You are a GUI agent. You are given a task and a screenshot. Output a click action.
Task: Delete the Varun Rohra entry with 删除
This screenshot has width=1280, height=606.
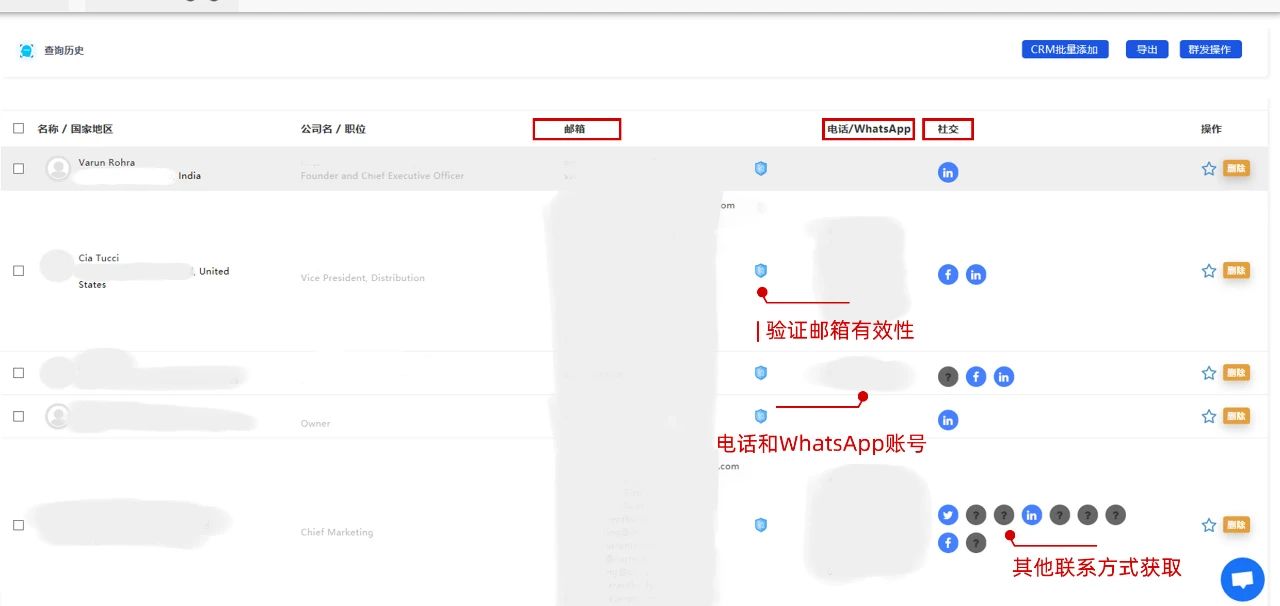point(1236,169)
